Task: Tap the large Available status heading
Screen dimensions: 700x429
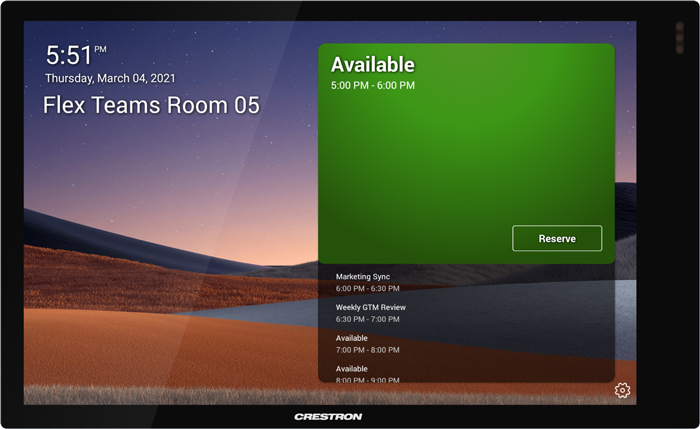Action: [x=372, y=65]
